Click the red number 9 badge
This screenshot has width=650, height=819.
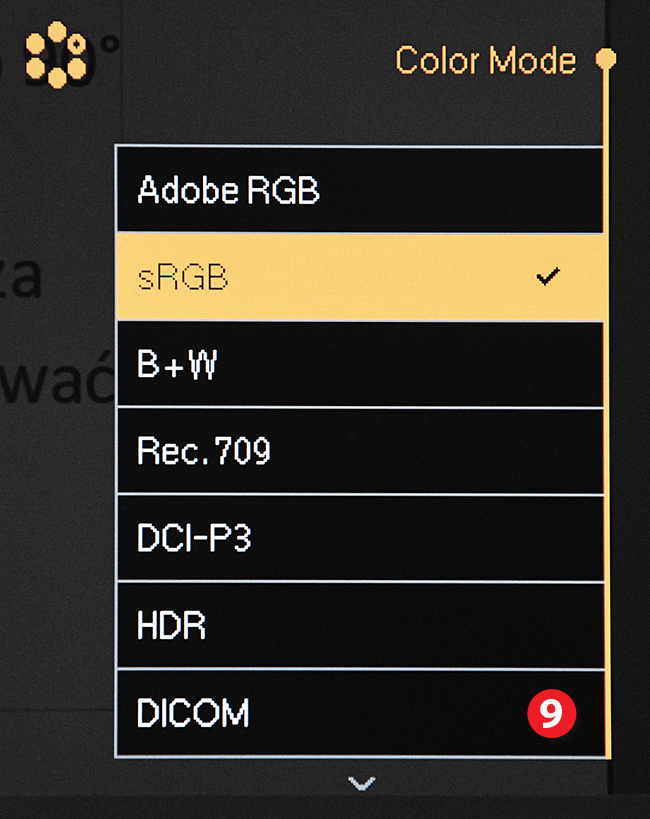click(x=552, y=714)
